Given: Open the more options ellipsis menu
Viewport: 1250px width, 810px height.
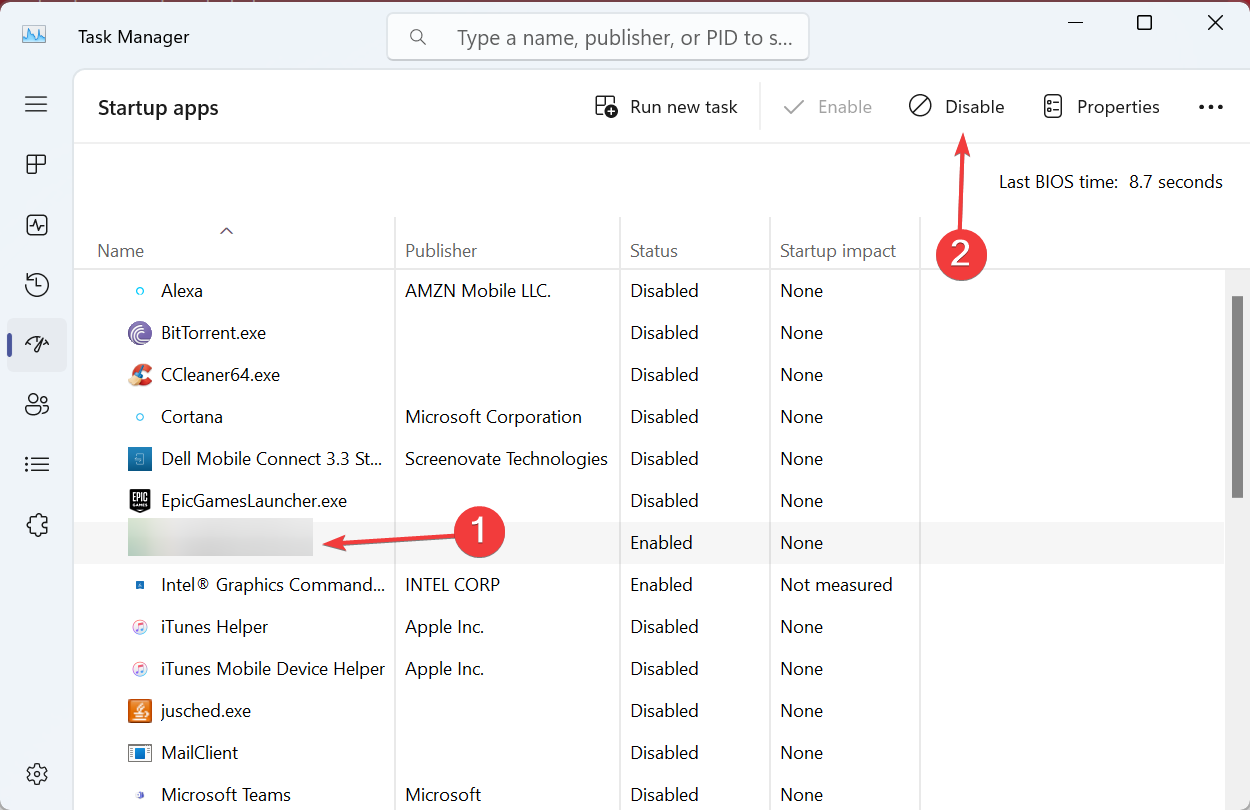Looking at the screenshot, I should click(x=1211, y=107).
